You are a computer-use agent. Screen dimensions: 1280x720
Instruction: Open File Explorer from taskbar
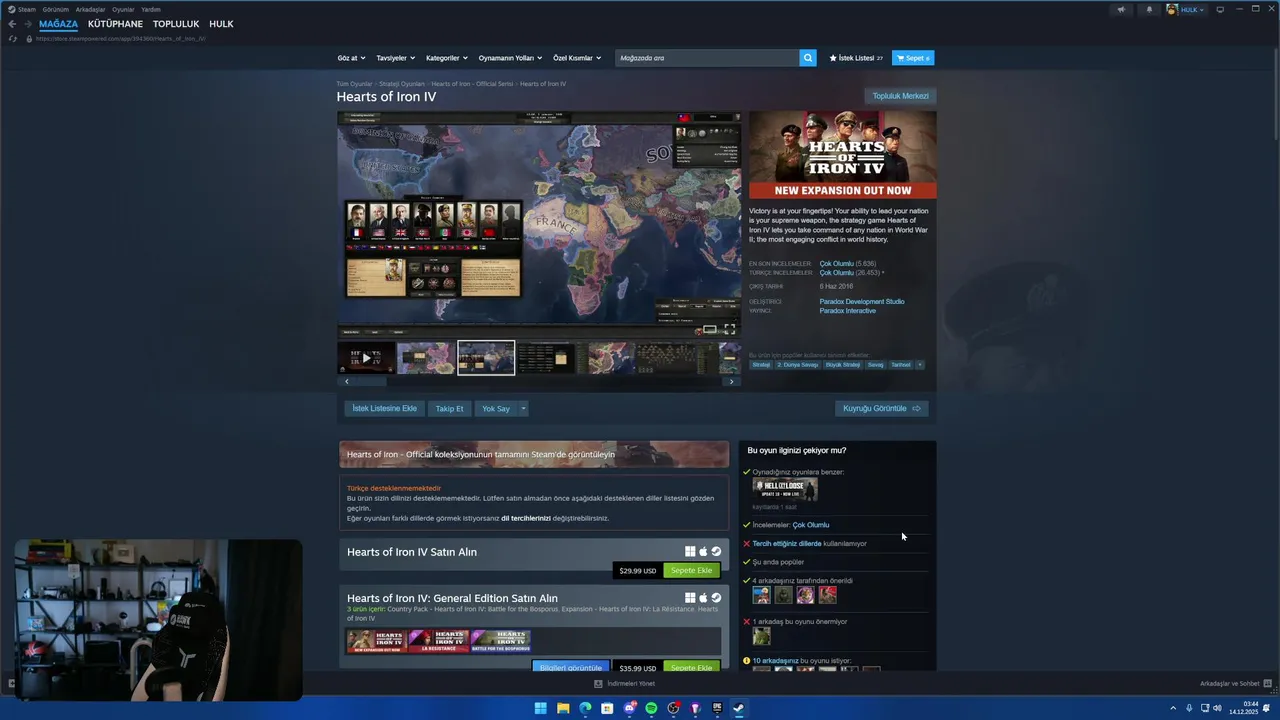coord(563,708)
